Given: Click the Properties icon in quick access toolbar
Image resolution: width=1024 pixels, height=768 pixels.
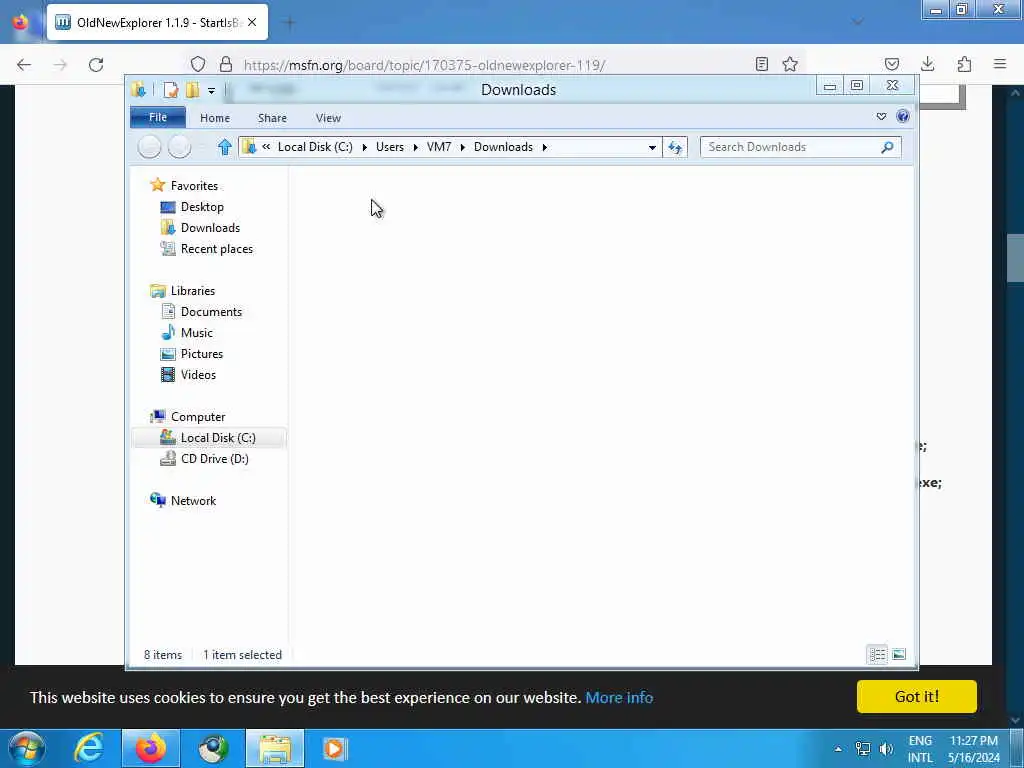Looking at the screenshot, I should [170, 90].
